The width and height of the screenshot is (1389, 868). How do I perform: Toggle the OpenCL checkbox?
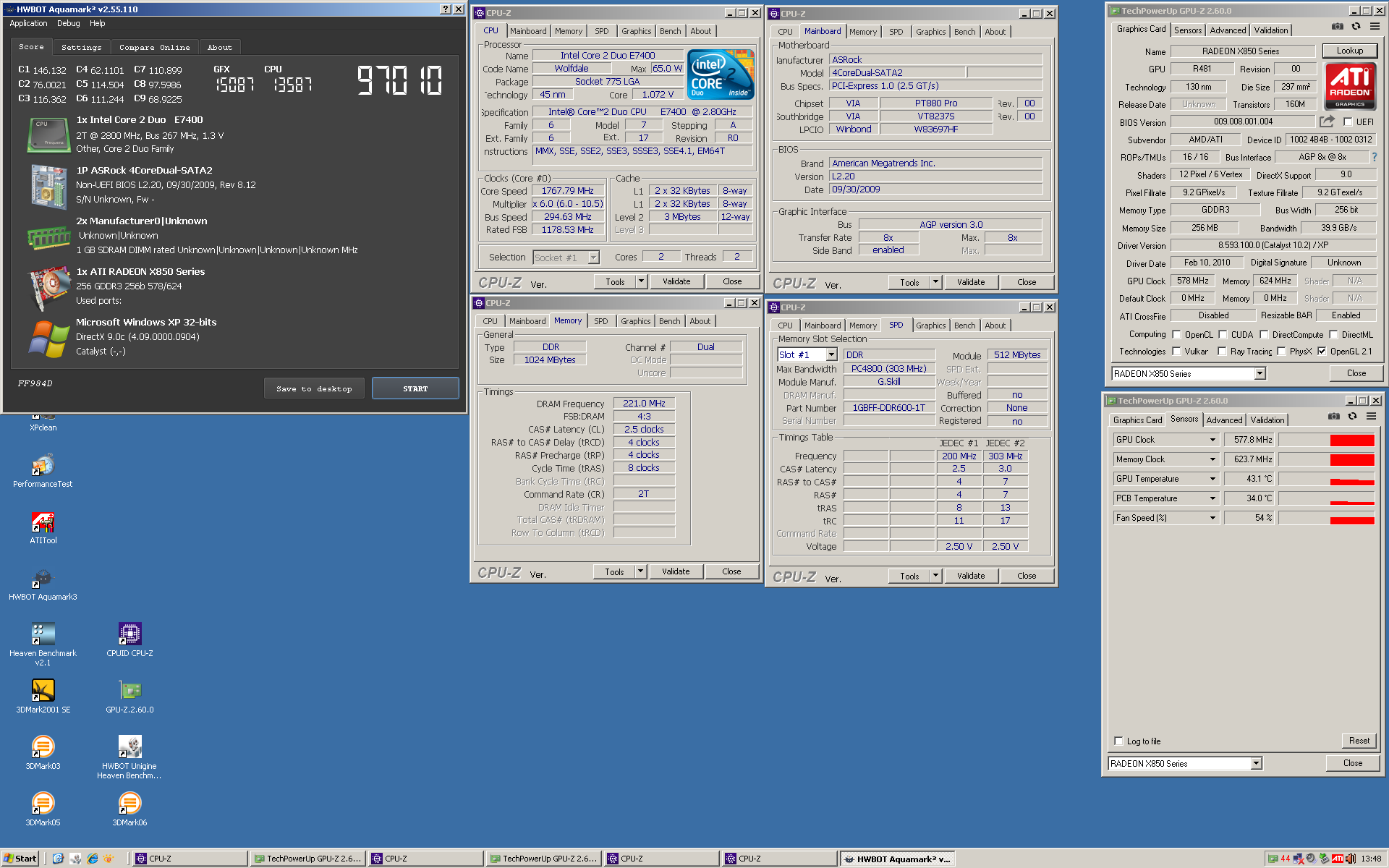tap(1176, 335)
